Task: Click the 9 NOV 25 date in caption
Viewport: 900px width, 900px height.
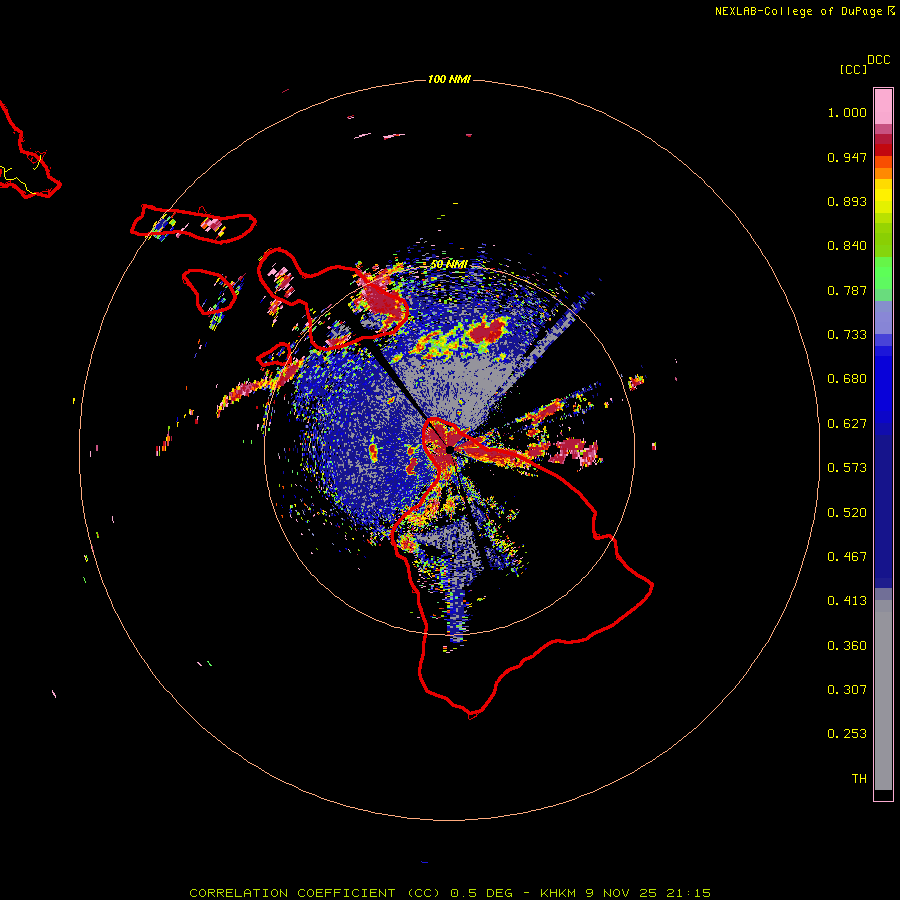Action: (x=620, y=893)
